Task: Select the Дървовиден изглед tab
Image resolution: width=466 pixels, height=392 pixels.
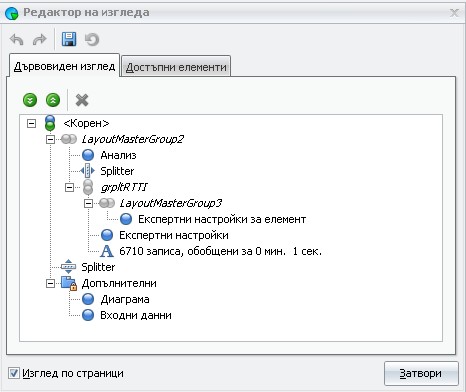Action: point(64,66)
